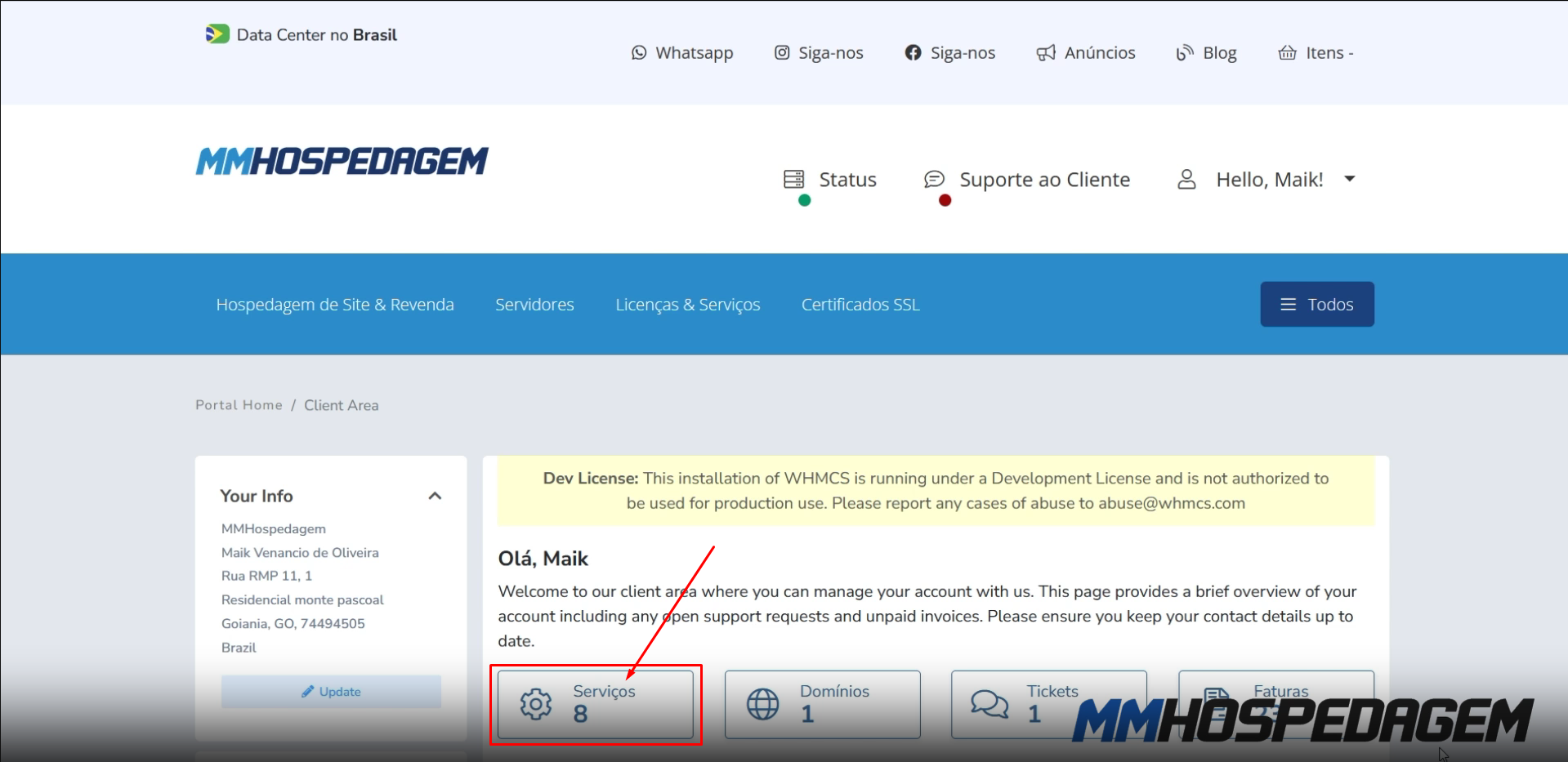Open the Servidores menu item

pos(534,305)
